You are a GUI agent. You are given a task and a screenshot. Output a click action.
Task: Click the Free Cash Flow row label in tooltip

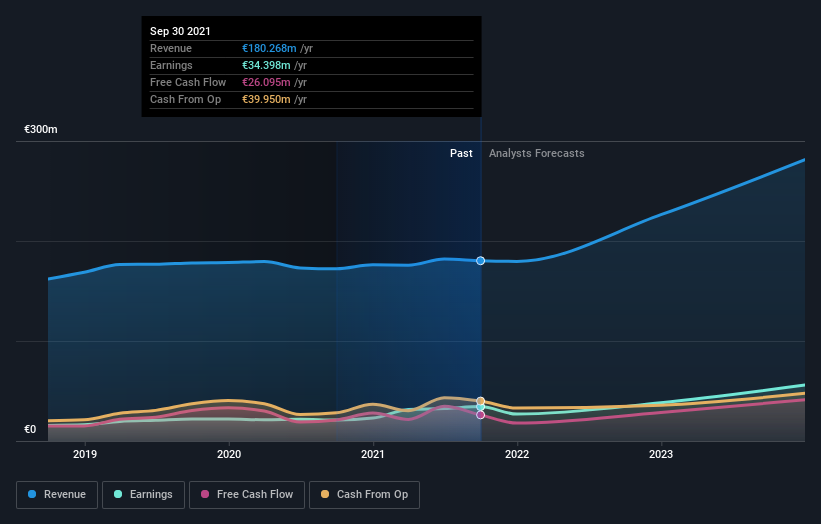[x=188, y=82]
